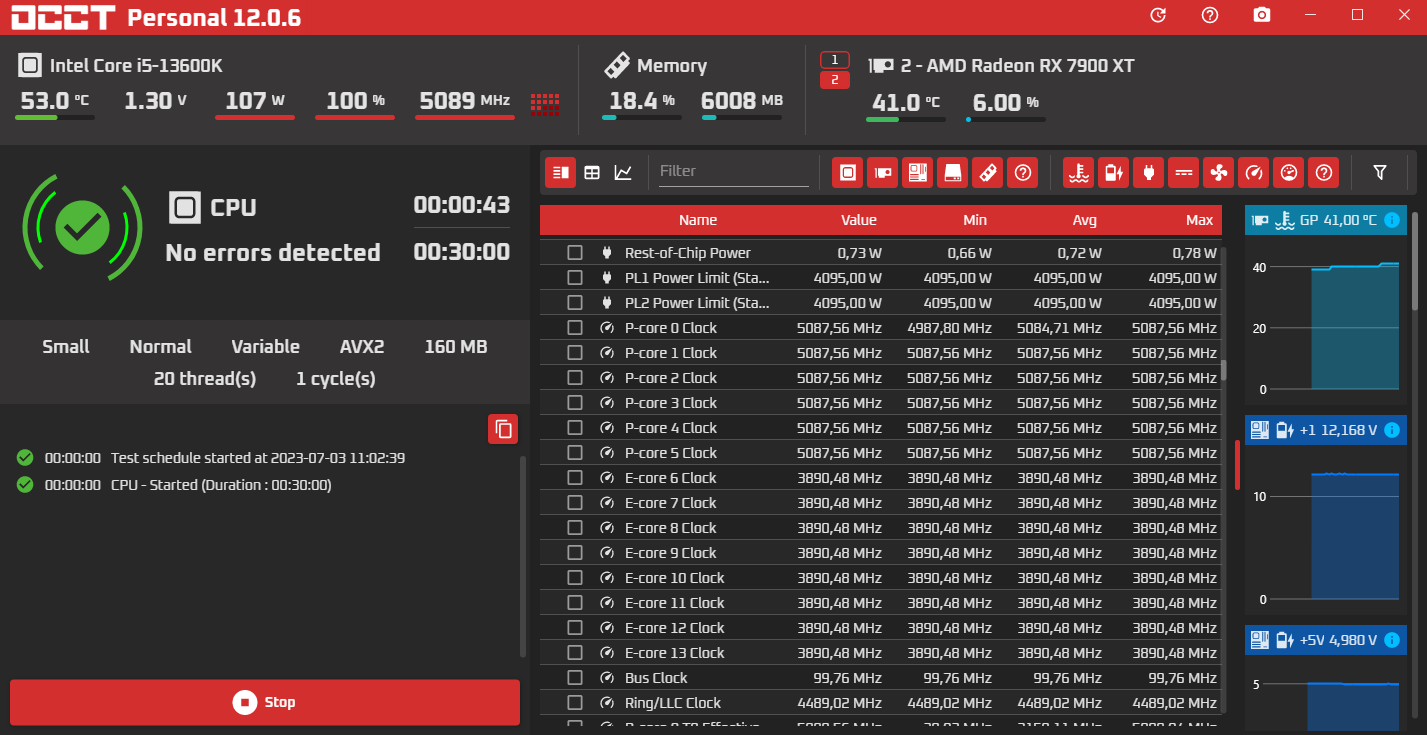Image resolution: width=1427 pixels, height=735 pixels.
Task: Click the 'Test schedule started' log entry
Action: pos(258,458)
